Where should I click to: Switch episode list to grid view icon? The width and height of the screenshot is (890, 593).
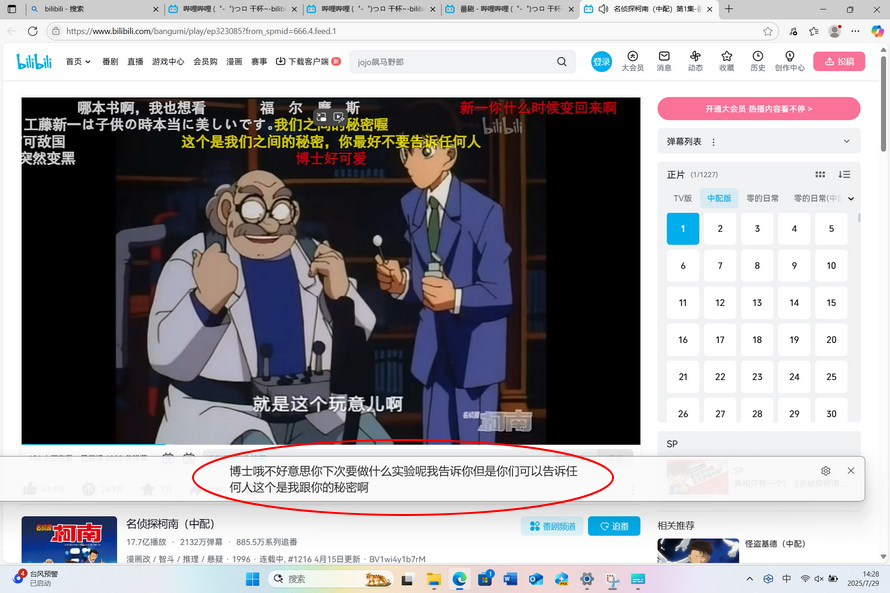pyautogui.click(x=820, y=175)
